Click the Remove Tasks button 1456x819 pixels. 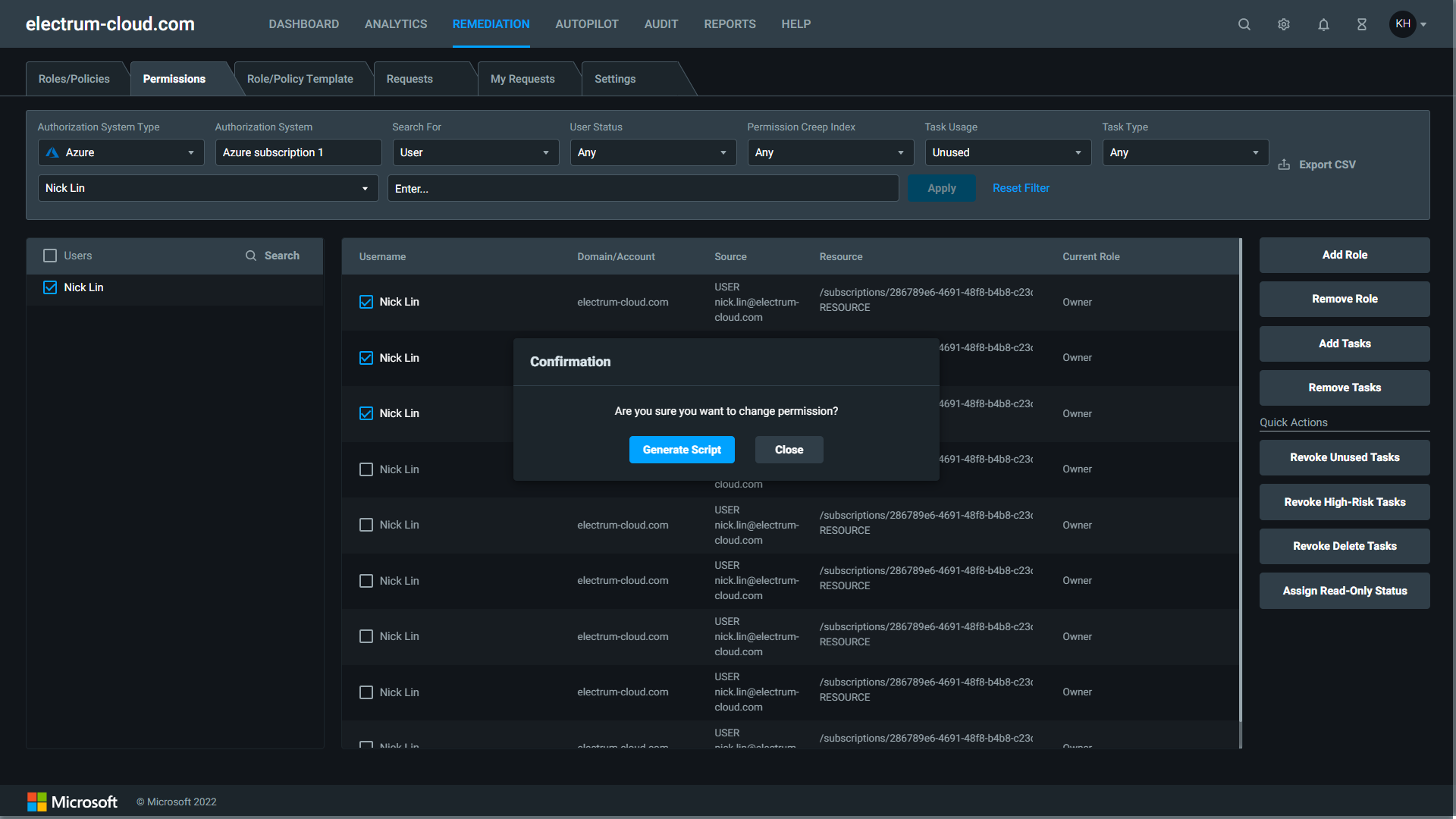click(1345, 388)
